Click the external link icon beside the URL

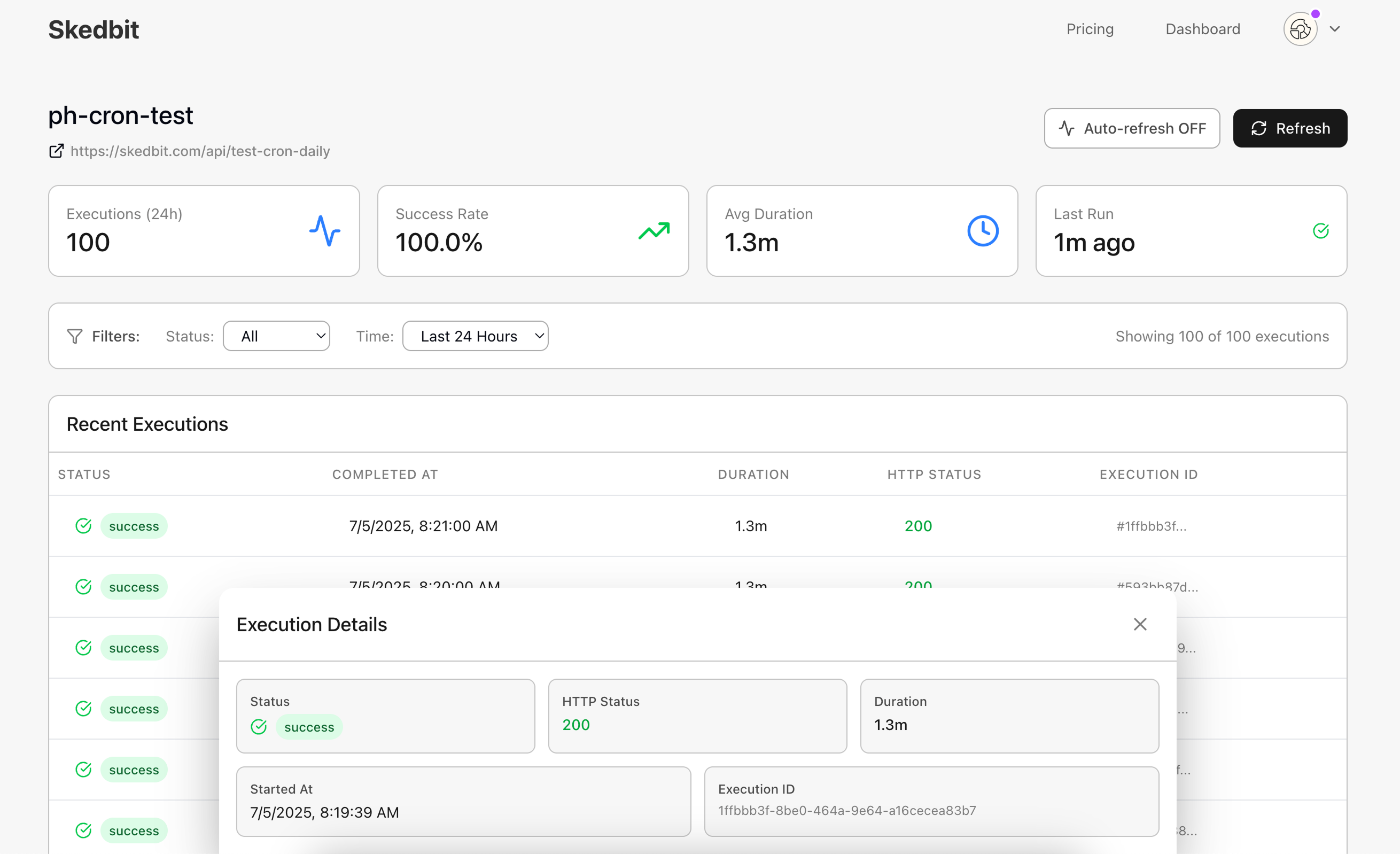[x=56, y=151]
